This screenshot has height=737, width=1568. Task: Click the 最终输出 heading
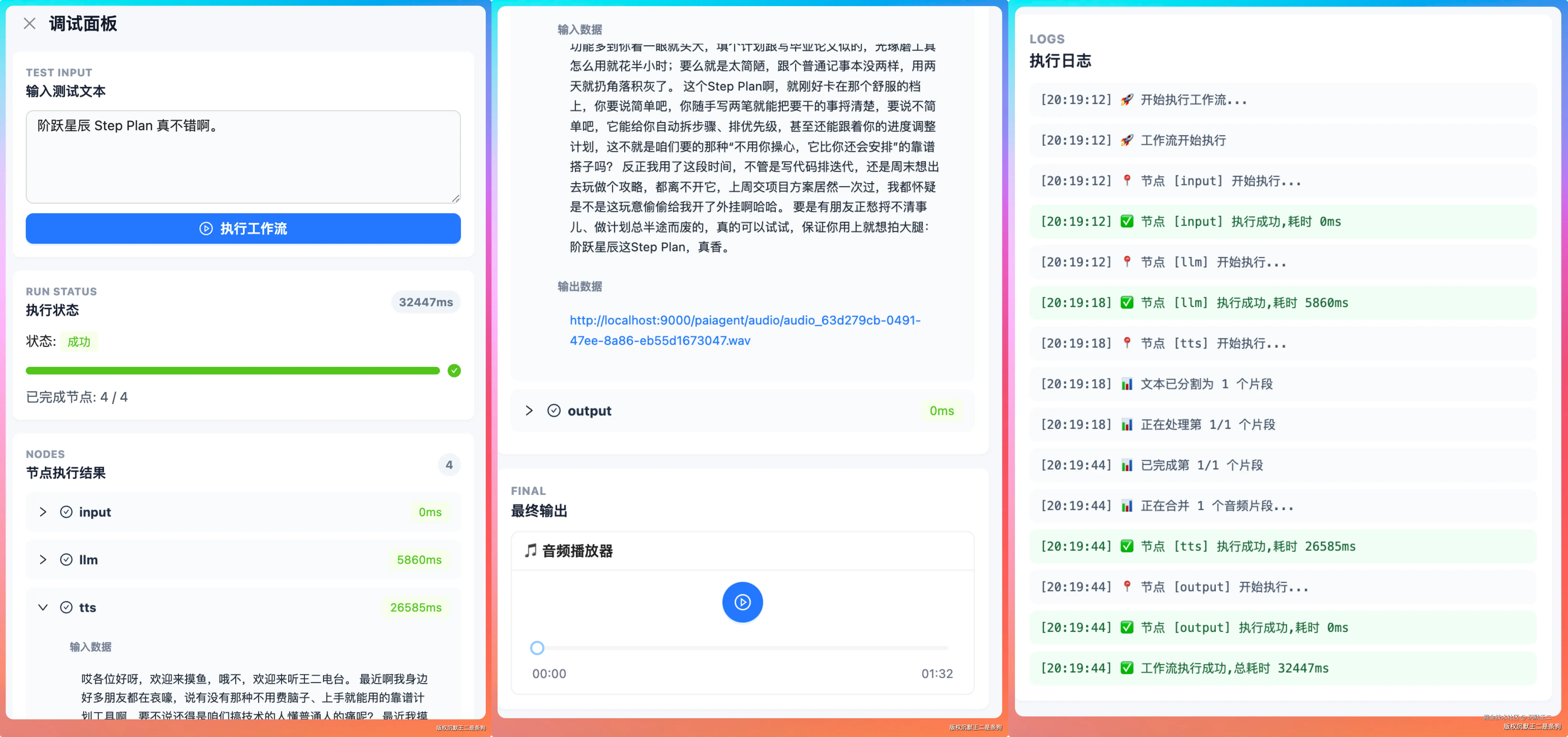(539, 511)
